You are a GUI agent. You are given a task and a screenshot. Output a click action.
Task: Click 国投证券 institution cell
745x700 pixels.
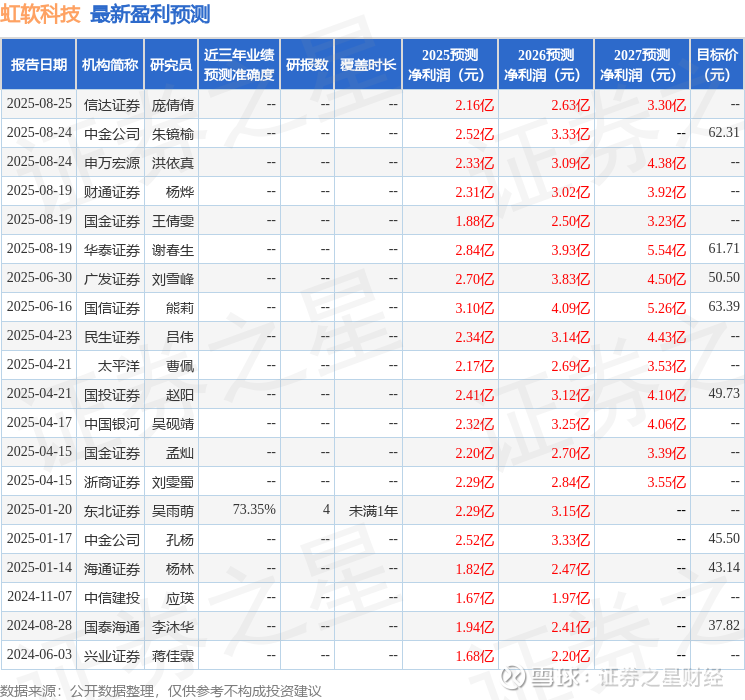(x=112, y=395)
